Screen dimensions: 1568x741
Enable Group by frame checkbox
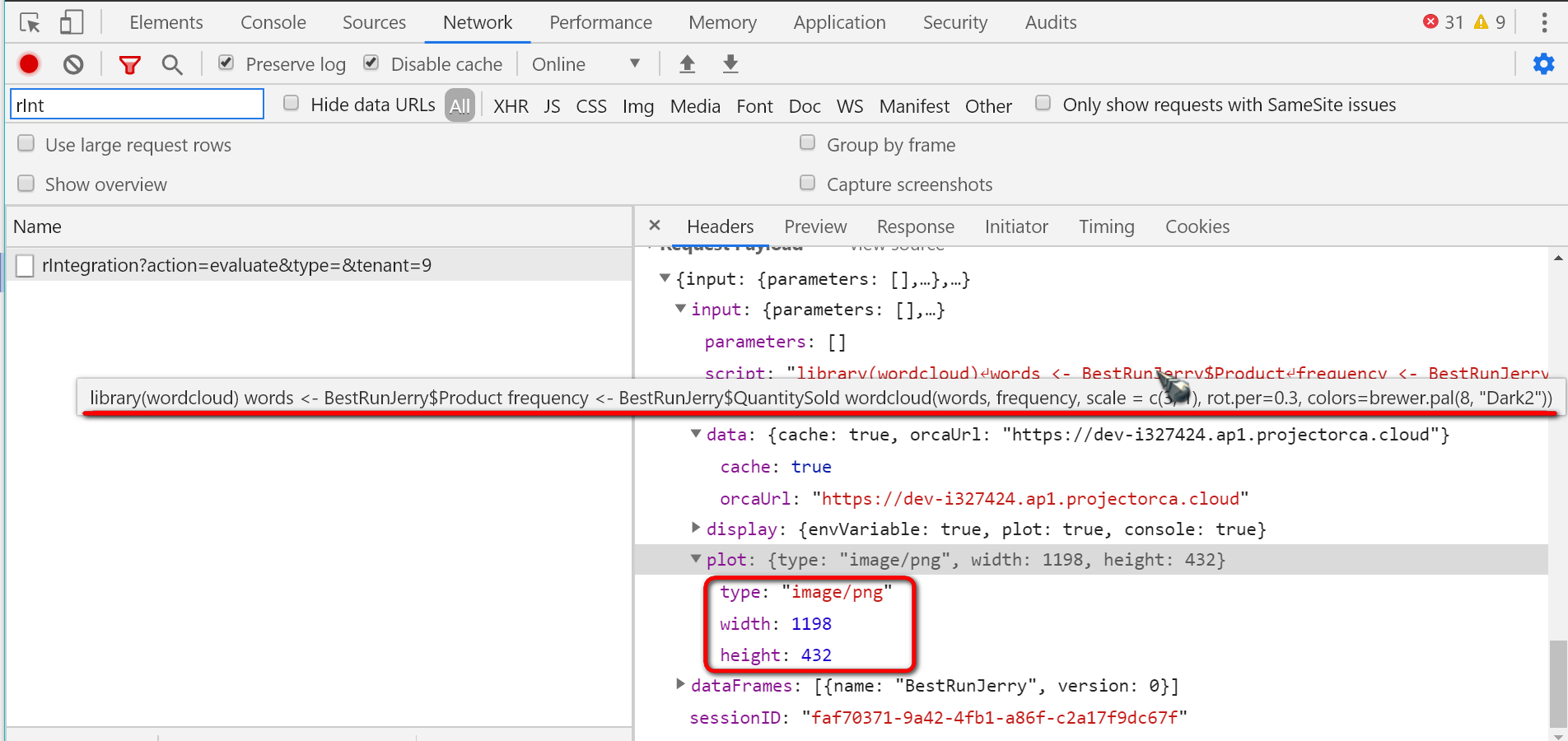click(x=807, y=143)
